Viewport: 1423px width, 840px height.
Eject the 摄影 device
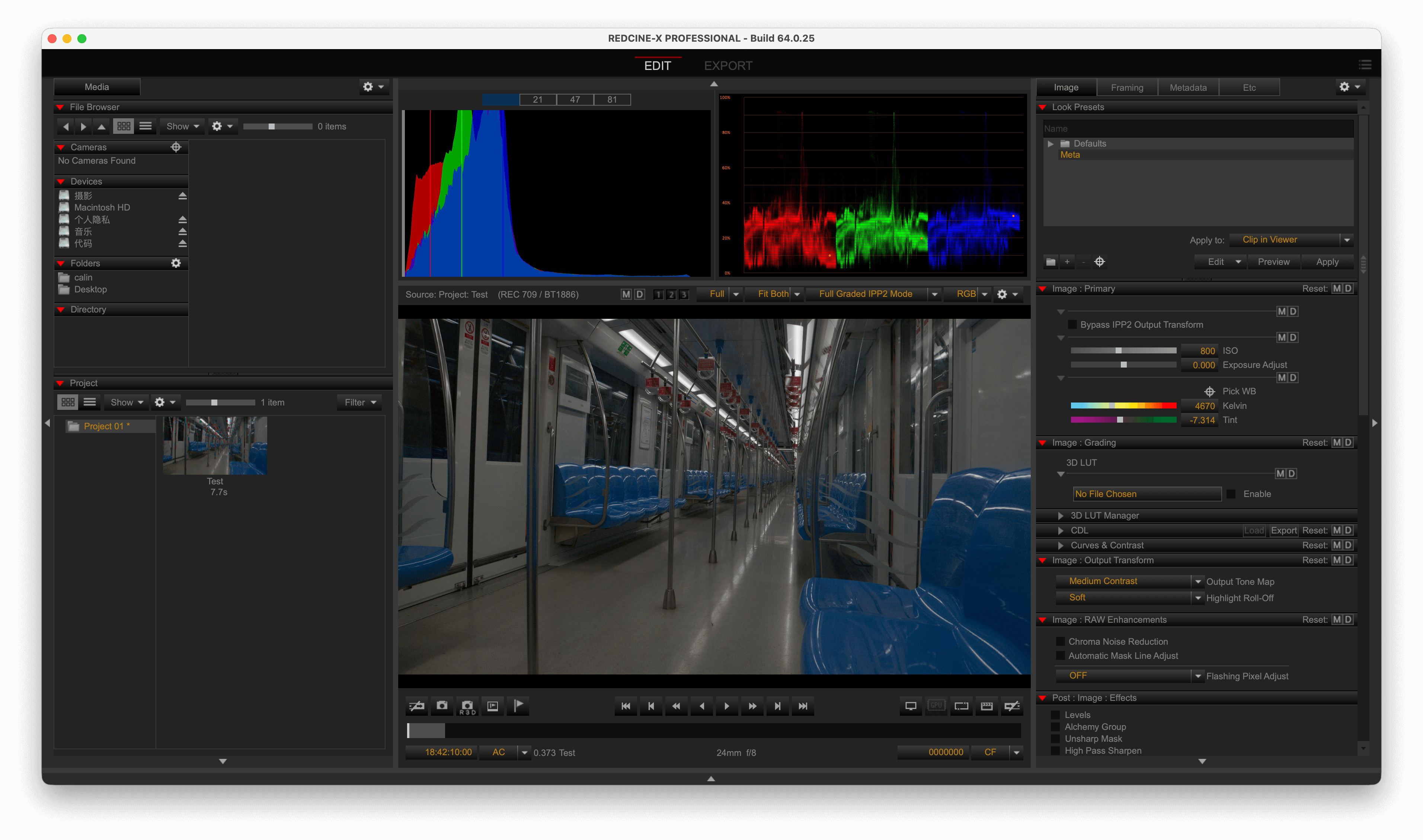point(182,196)
